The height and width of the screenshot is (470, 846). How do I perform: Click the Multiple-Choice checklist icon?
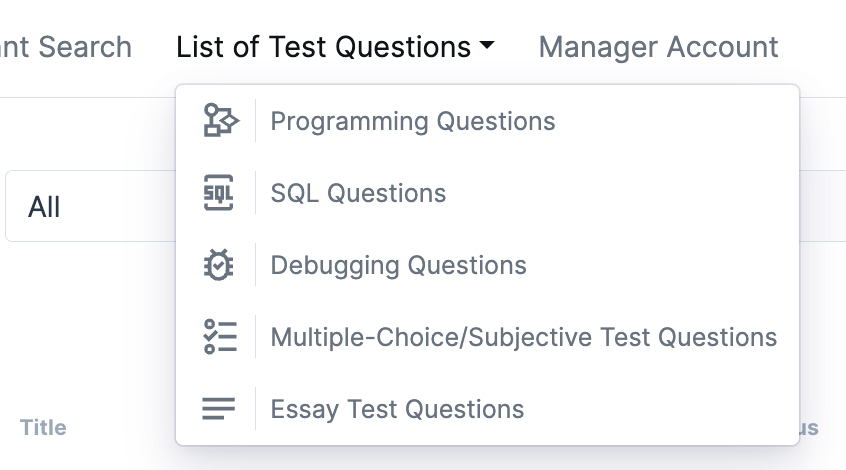tap(220, 337)
